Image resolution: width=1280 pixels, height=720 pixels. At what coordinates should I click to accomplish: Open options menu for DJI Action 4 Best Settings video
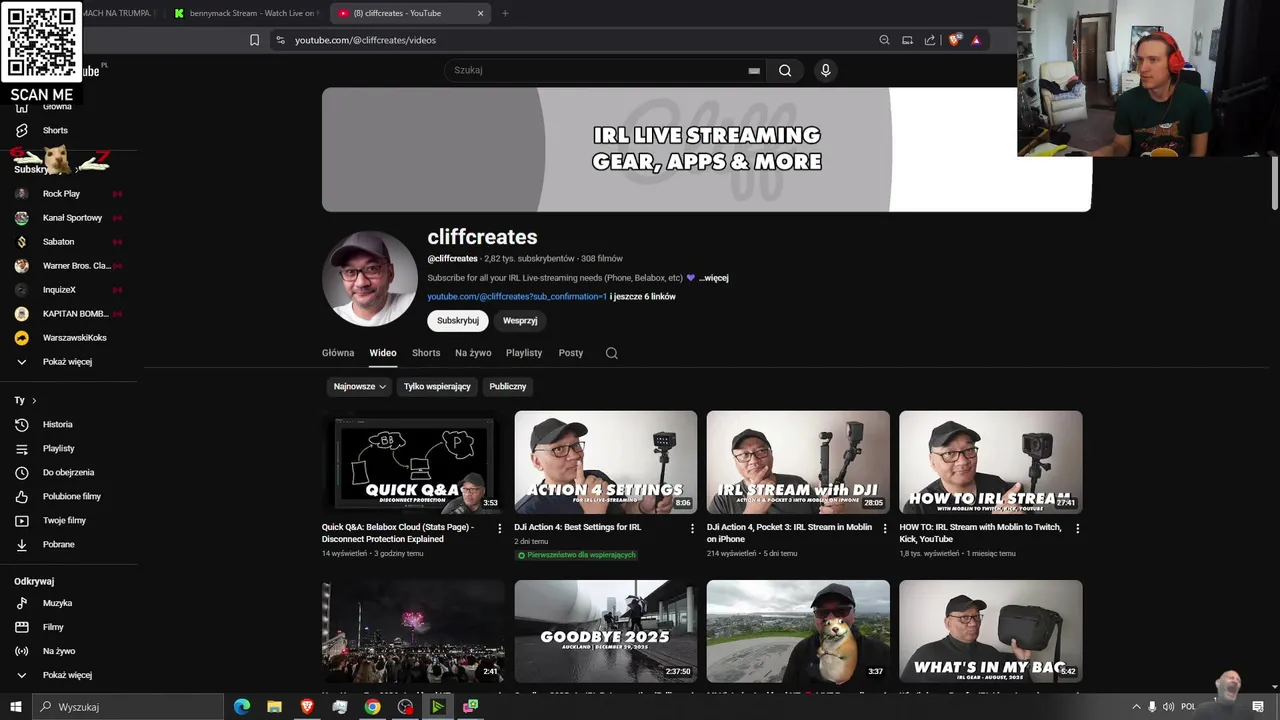click(x=692, y=528)
